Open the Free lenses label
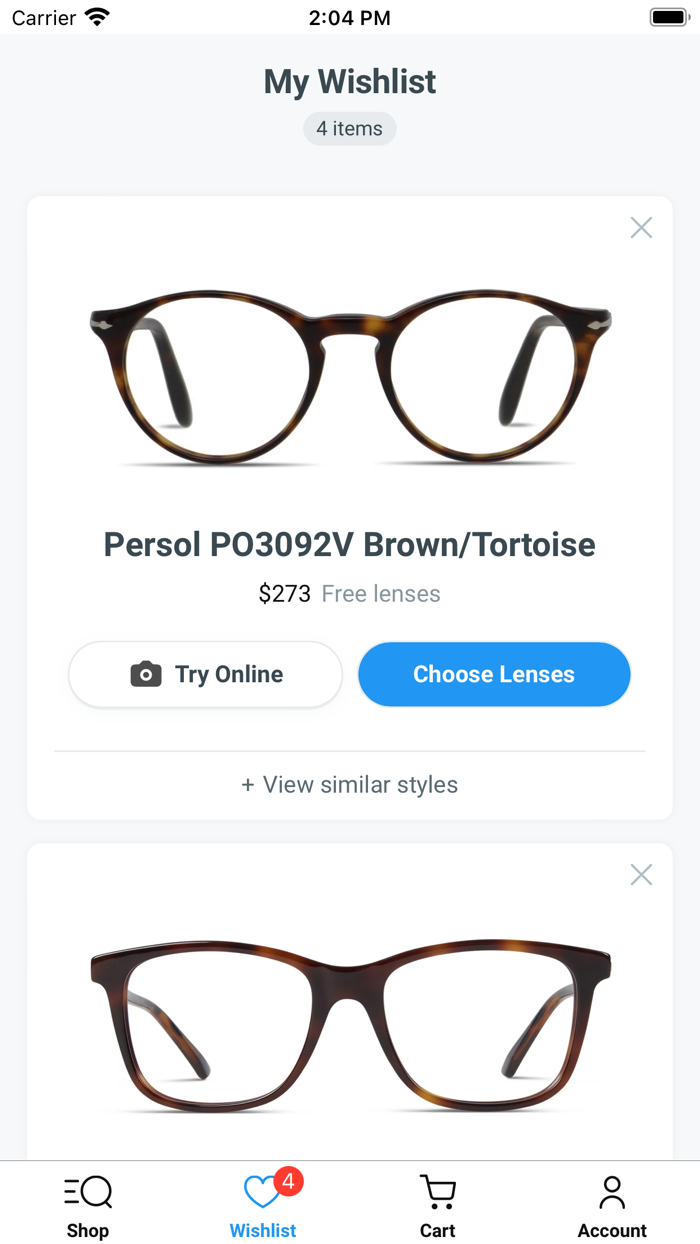The width and height of the screenshot is (700, 1244). [x=380, y=593]
